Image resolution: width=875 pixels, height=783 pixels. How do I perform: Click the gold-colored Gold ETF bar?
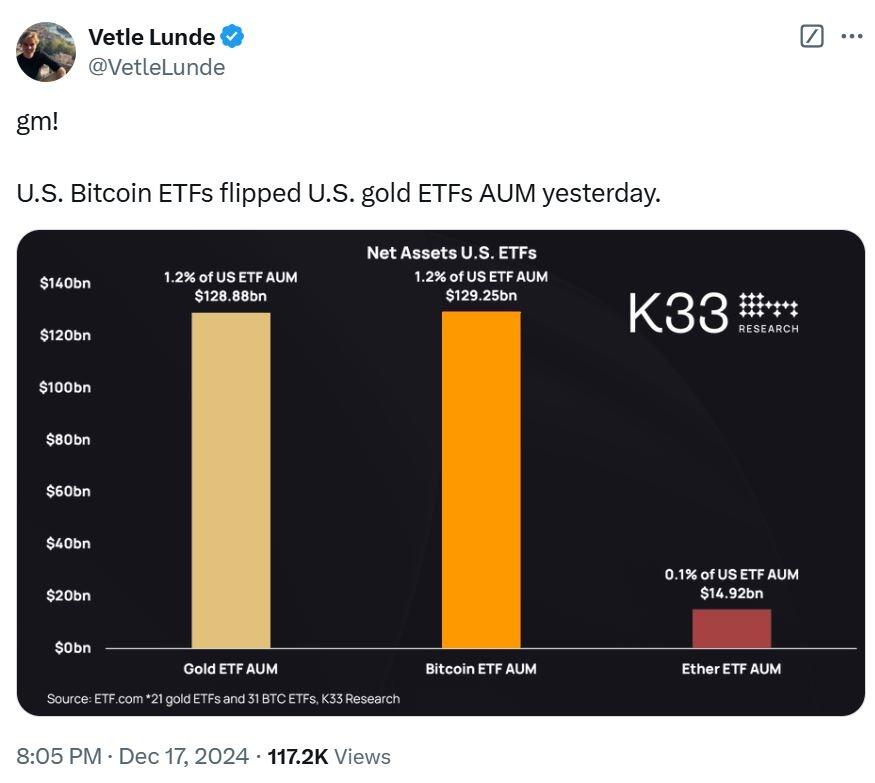coord(231,480)
